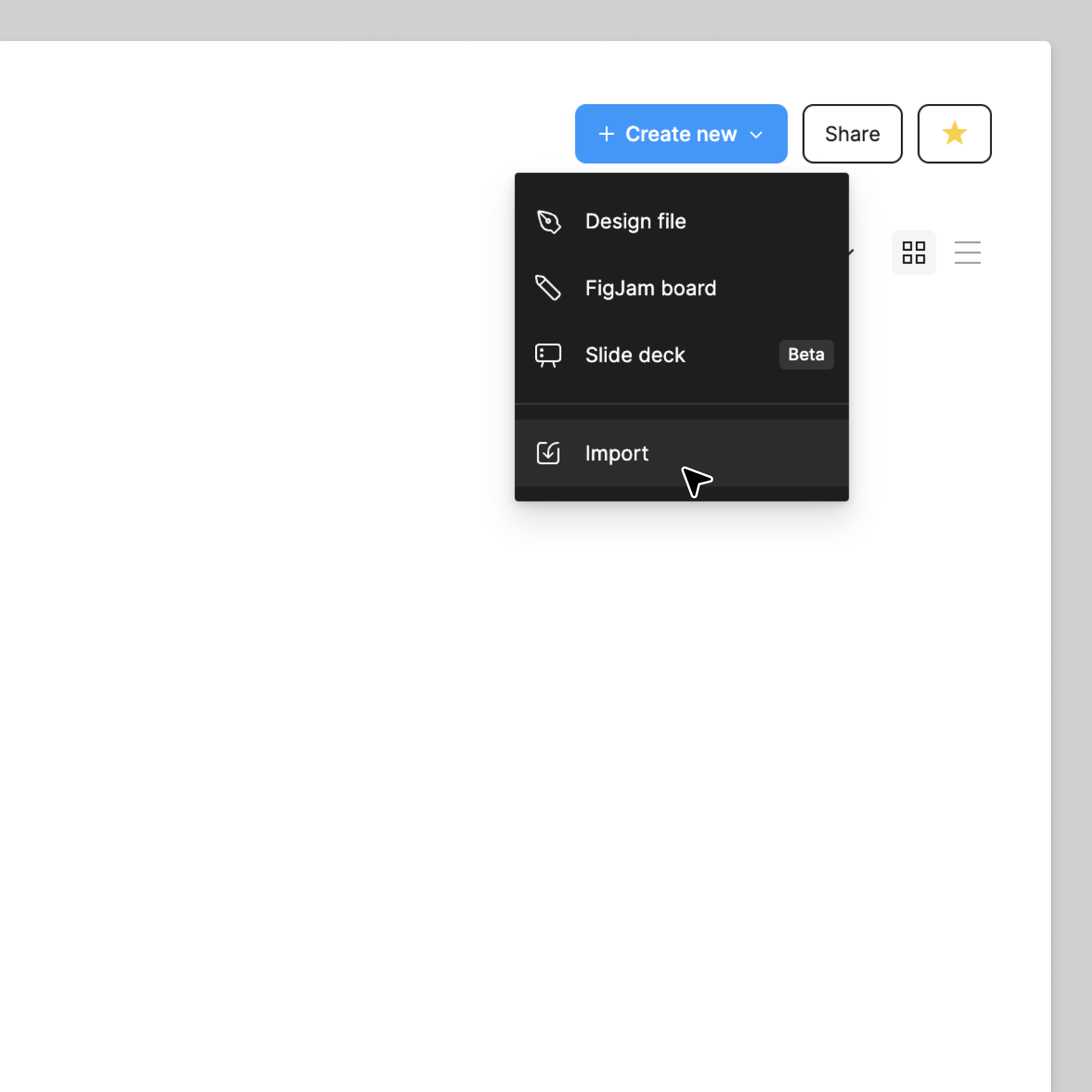This screenshot has width=1092, height=1092.
Task: Click the plus icon on Create new
Action: (x=606, y=134)
